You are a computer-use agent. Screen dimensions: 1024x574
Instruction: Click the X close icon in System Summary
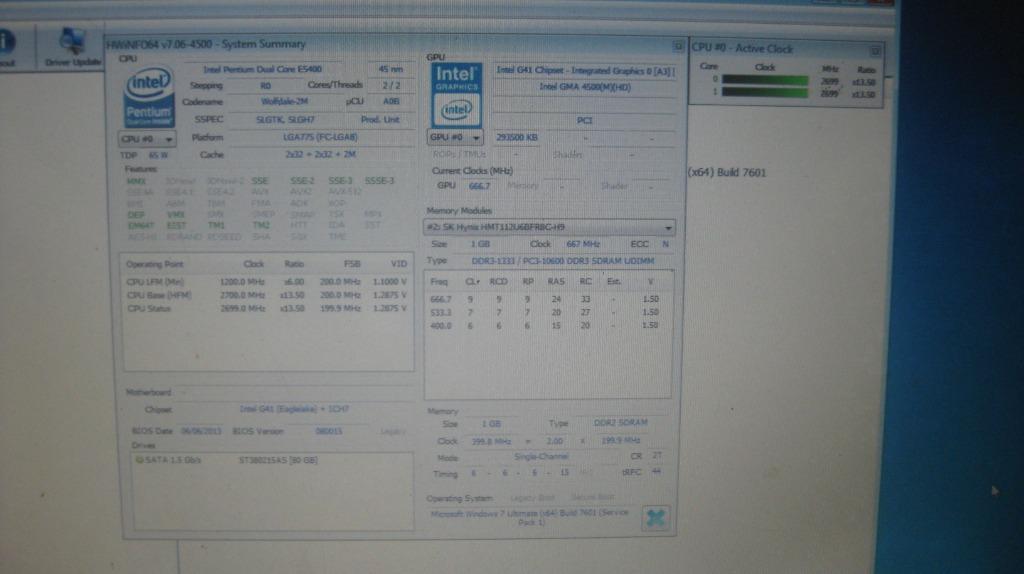[x=656, y=518]
